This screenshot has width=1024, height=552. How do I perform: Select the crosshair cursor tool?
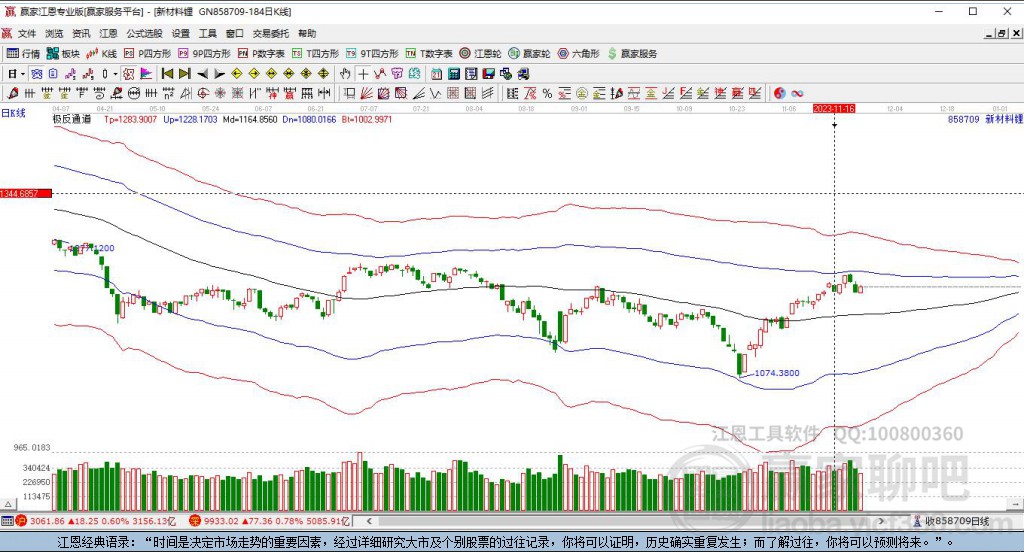pos(363,74)
